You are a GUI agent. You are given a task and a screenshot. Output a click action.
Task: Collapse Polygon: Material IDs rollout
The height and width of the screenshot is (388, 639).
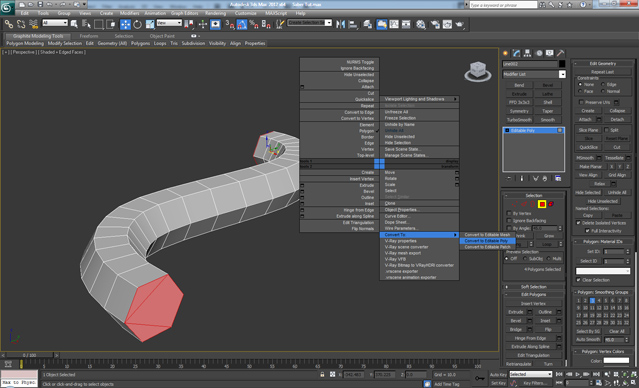[603, 242]
